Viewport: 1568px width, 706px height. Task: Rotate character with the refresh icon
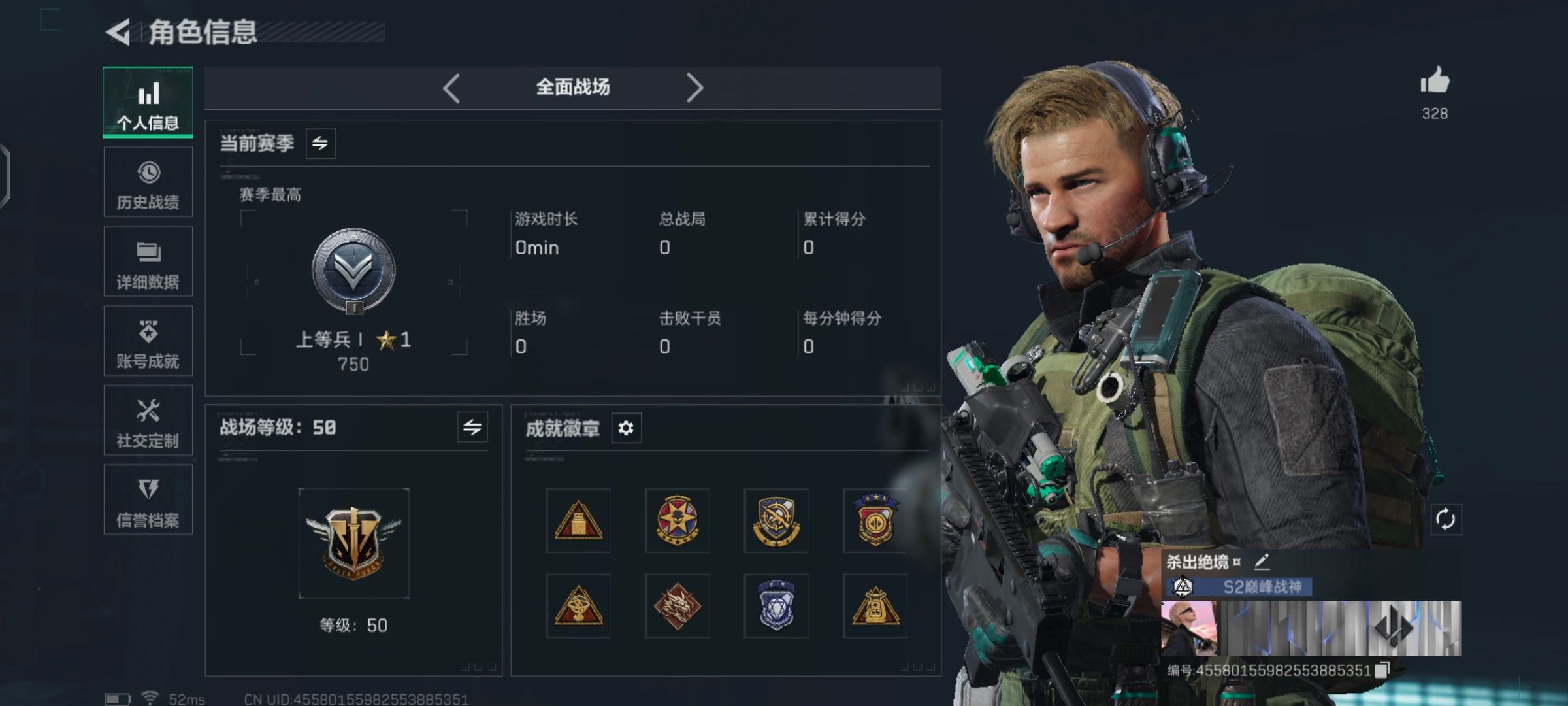[x=1445, y=520]
